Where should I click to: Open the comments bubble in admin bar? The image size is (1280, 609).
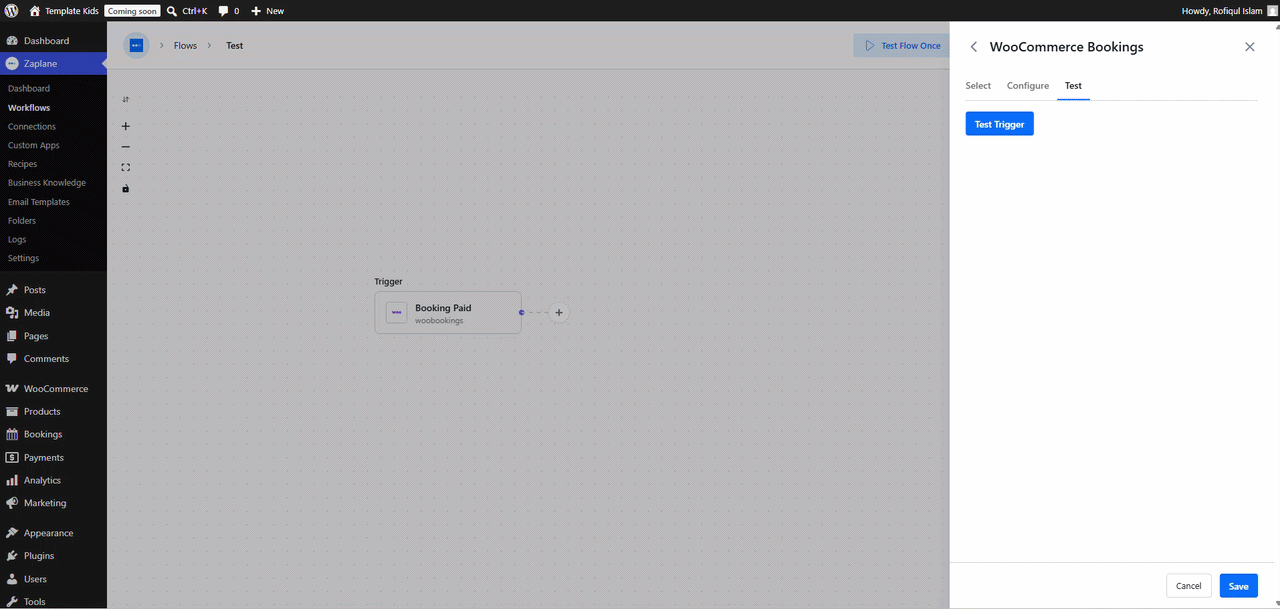228,10
